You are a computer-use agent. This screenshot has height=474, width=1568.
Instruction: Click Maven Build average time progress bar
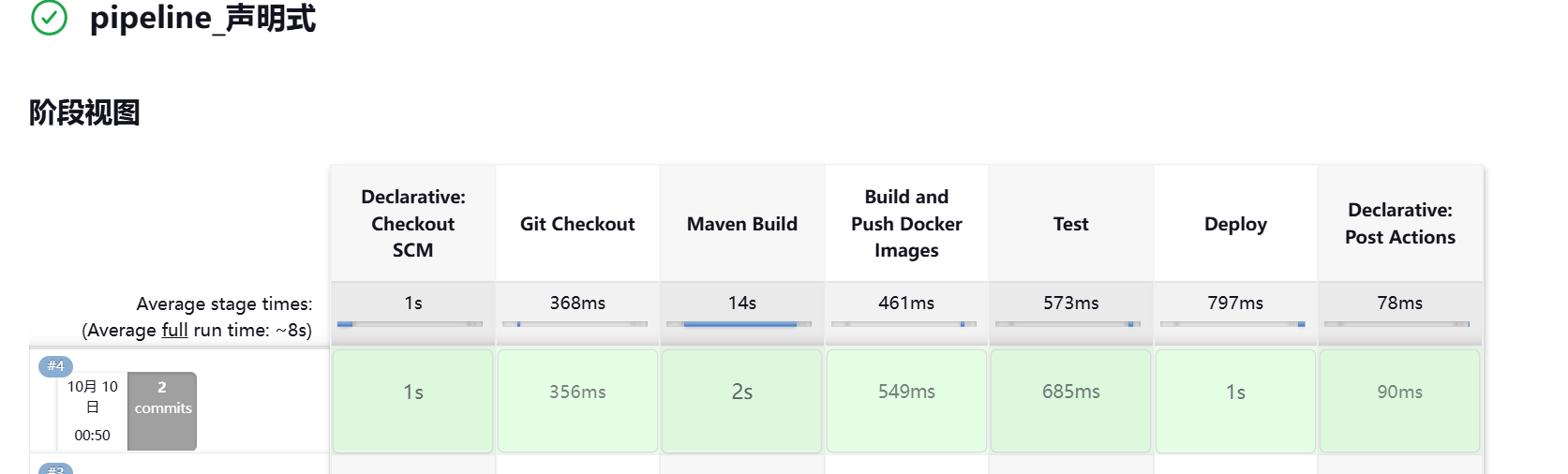(739, 324)
